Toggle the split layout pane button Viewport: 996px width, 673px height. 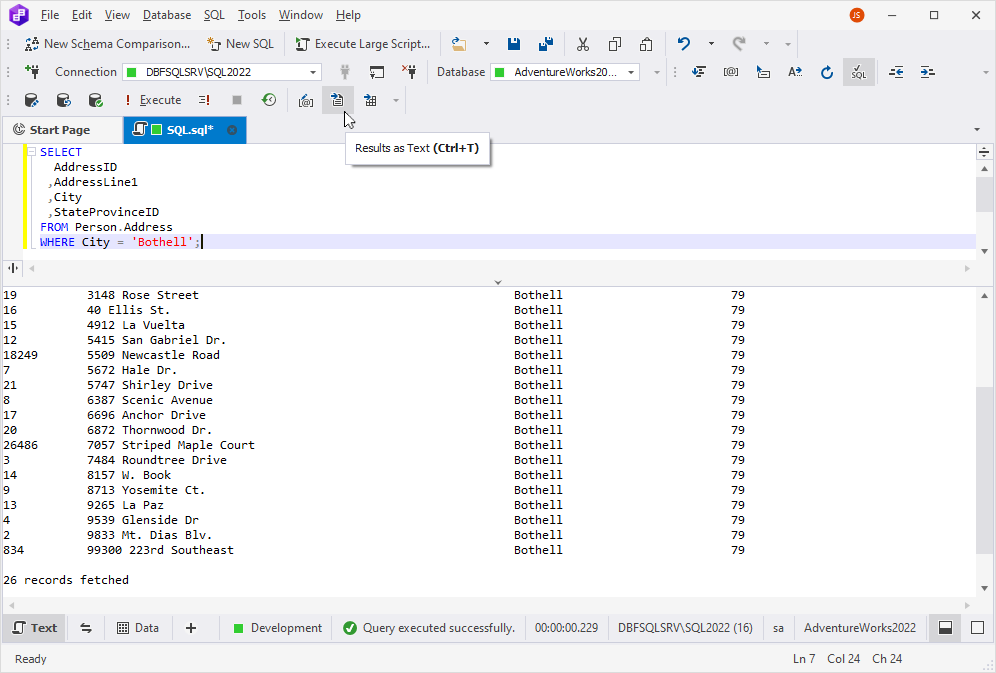tap(945, 628)
